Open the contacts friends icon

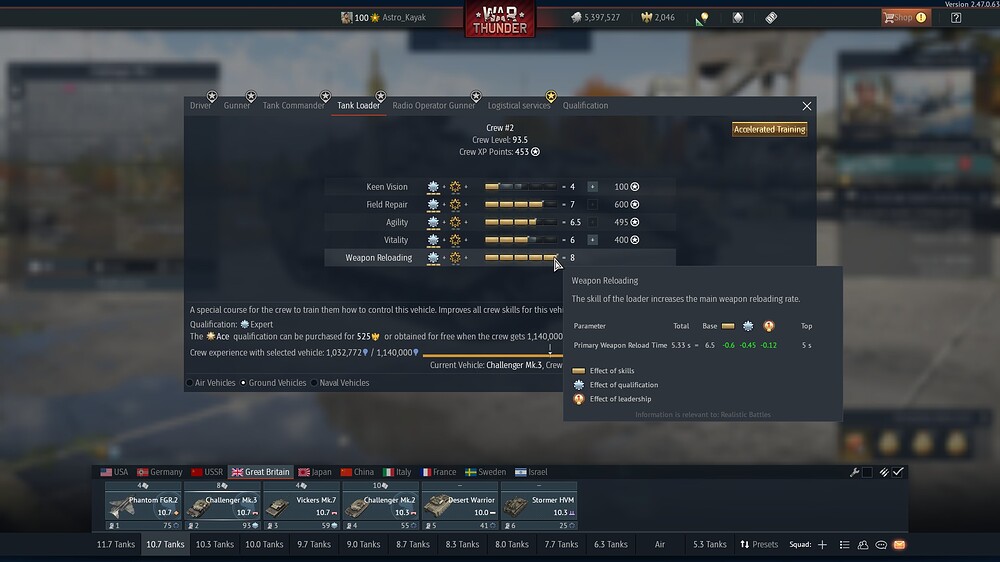pyautogui.click(x=863, y=545)
